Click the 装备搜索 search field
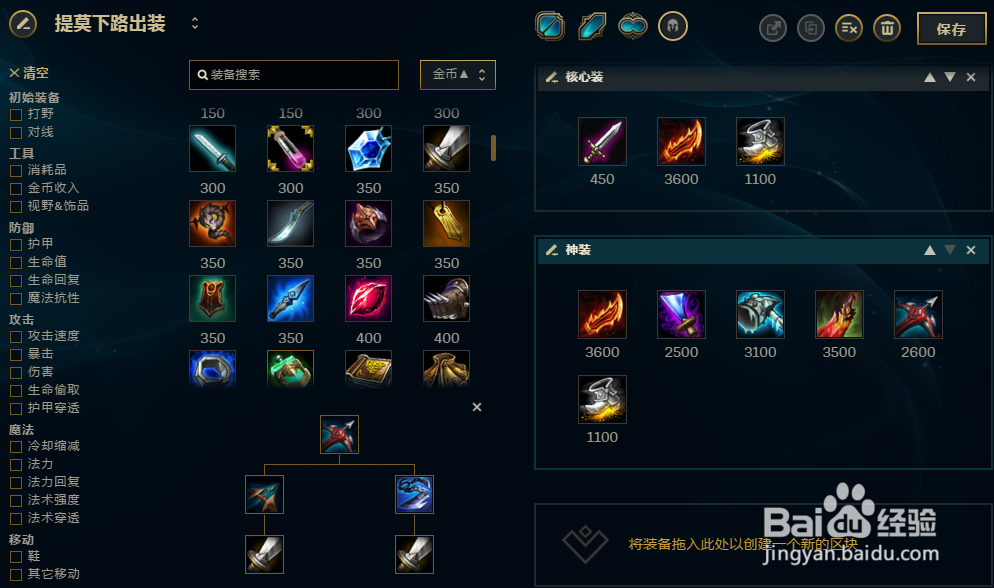The height and width of the screenshot is (588, 994). [294, 75]
